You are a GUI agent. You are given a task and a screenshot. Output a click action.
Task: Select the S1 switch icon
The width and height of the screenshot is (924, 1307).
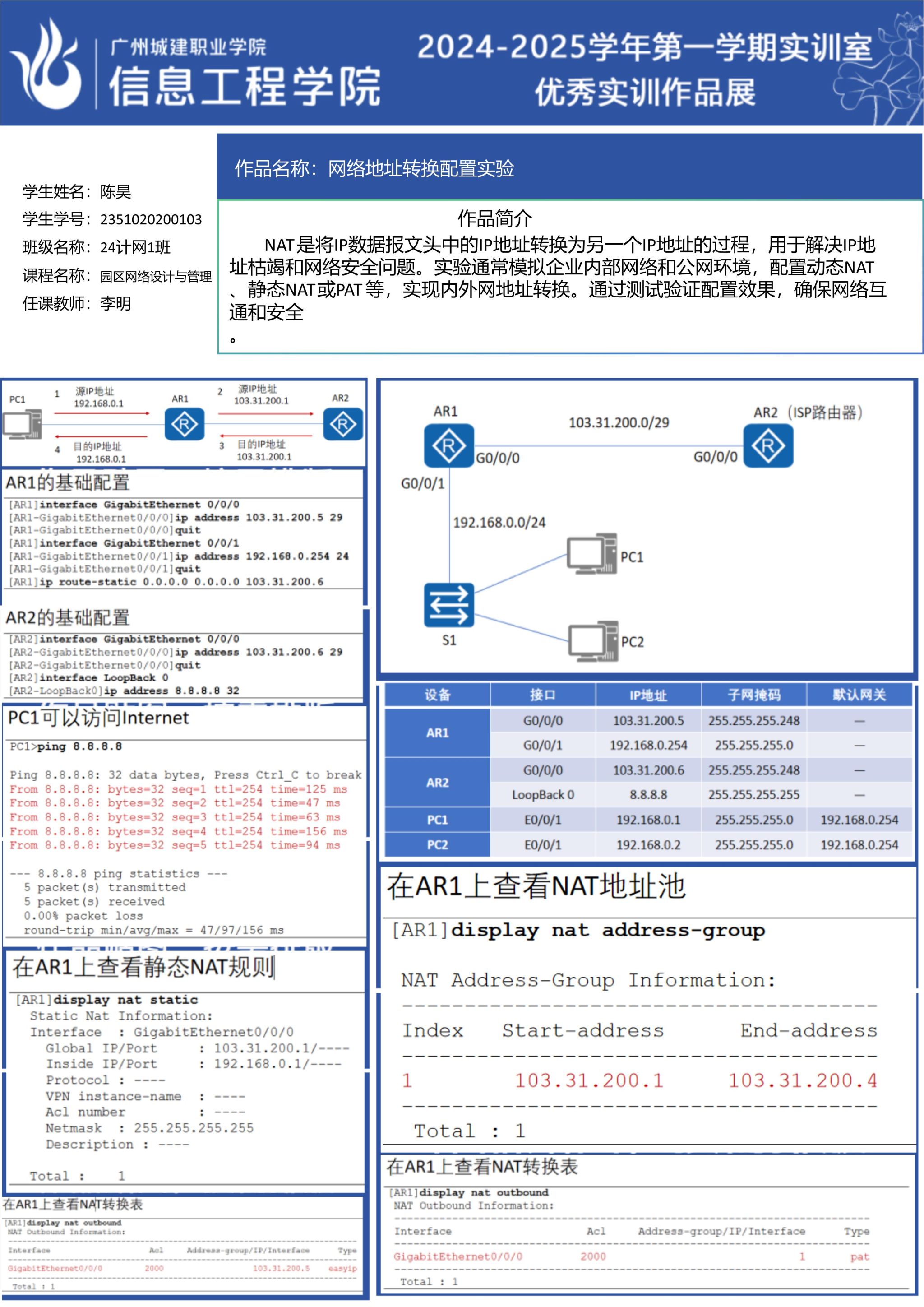pyautogui.click(x=448, y=605)
